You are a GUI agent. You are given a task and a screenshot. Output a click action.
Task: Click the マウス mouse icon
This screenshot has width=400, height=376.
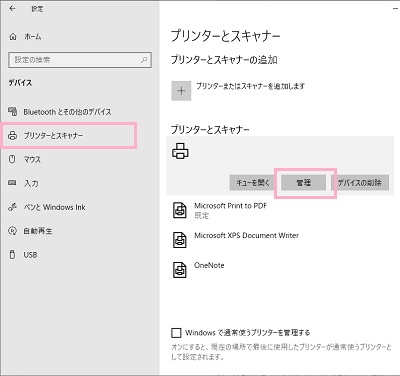[12, 159]
